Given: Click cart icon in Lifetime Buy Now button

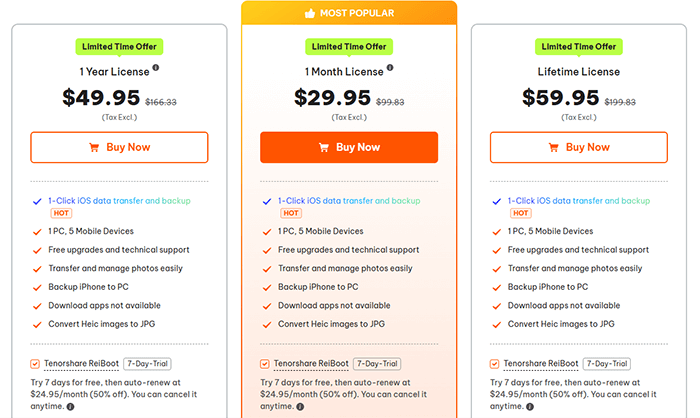Looking at the screenshot, I should (x=554, y=147).
